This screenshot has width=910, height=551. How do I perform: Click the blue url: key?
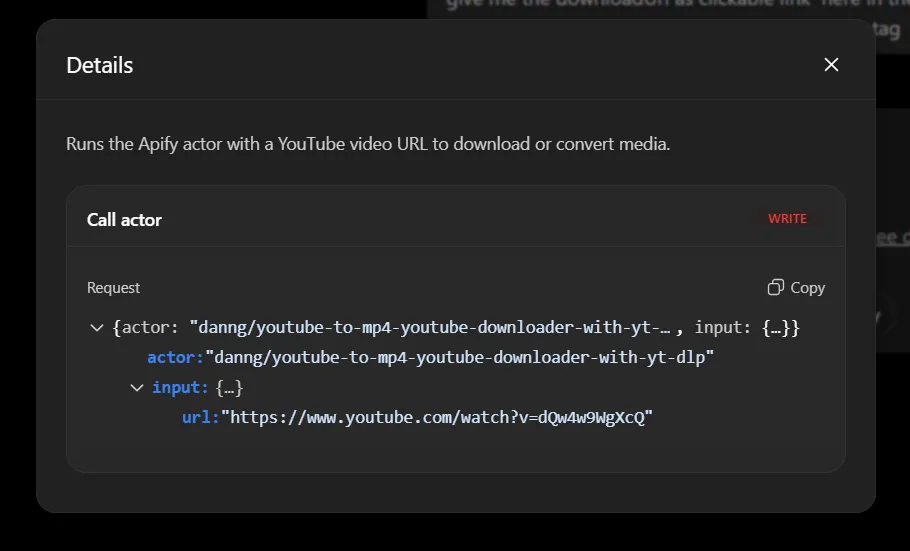(200, 417)
